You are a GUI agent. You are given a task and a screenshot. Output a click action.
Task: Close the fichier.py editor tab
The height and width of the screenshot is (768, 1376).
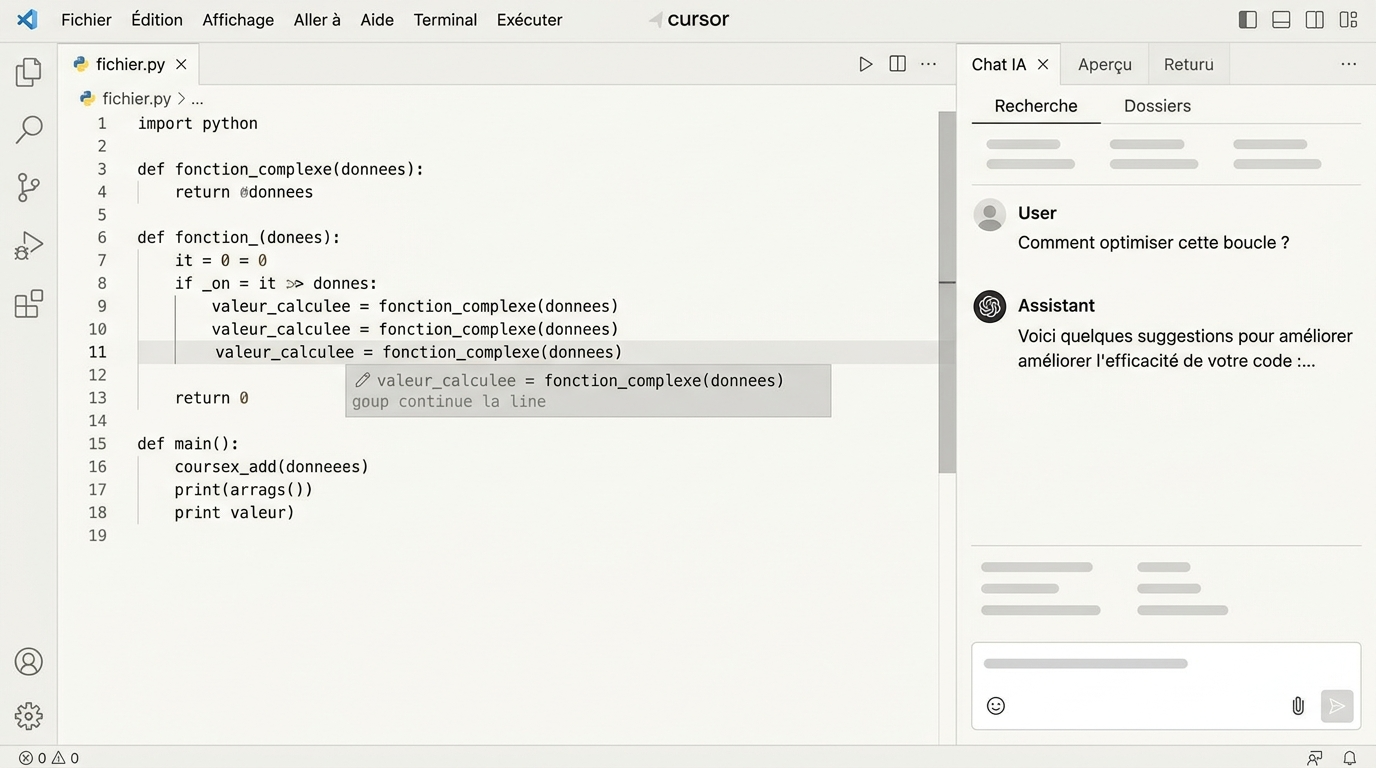pos(181,64)
